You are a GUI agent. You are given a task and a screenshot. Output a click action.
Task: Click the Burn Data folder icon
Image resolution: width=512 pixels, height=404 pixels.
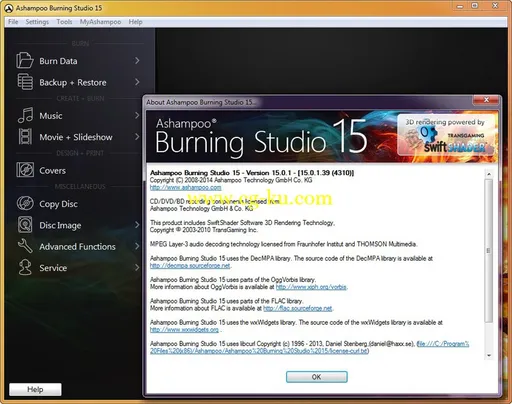tap(25, 61)
